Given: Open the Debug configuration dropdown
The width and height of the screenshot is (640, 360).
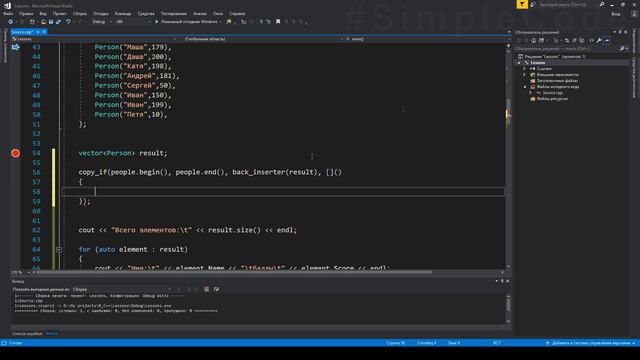Looking at the screenshot, I should (x=102, y=22).
